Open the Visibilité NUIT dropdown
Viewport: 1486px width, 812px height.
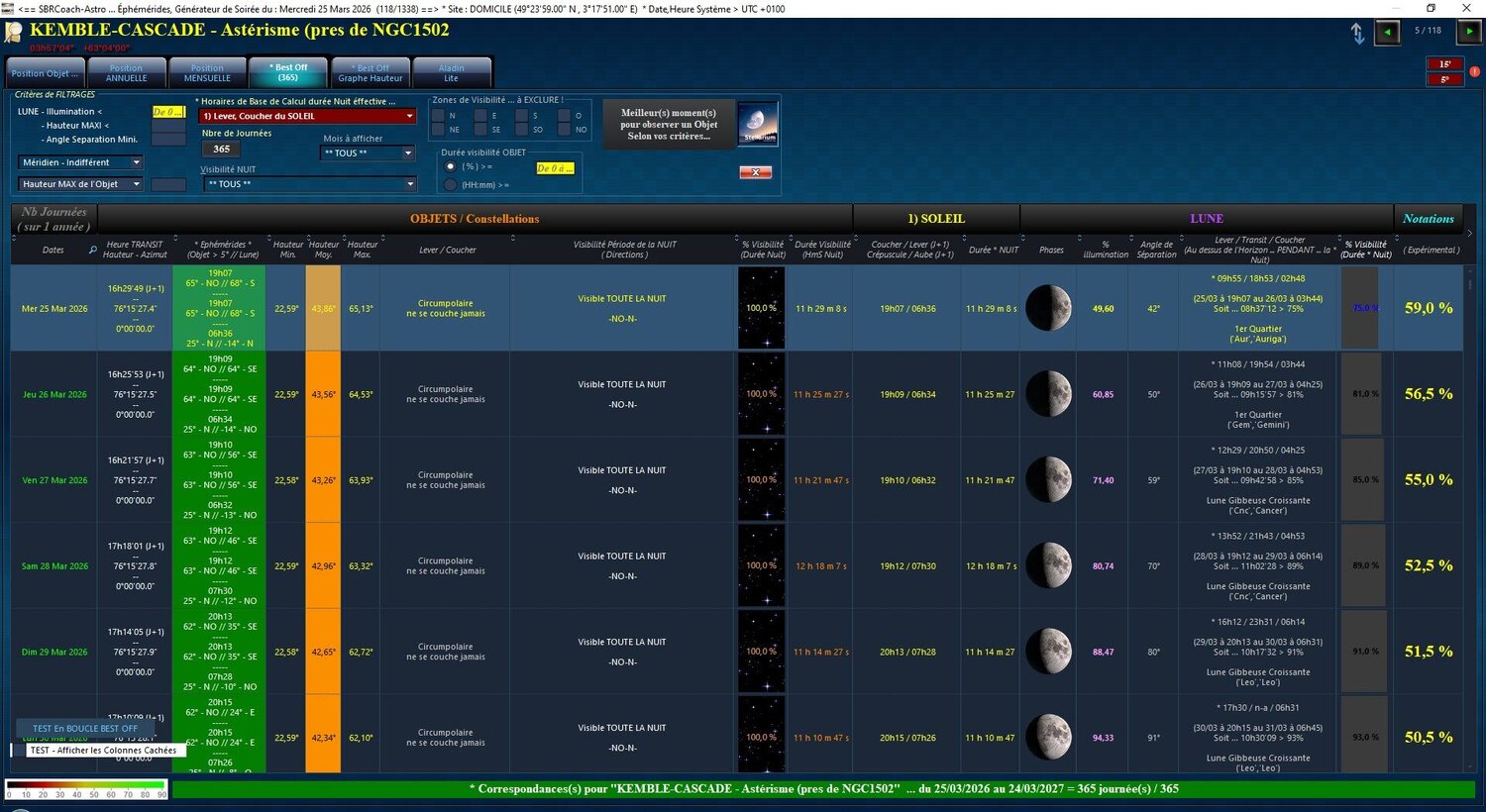click(310, 184)
